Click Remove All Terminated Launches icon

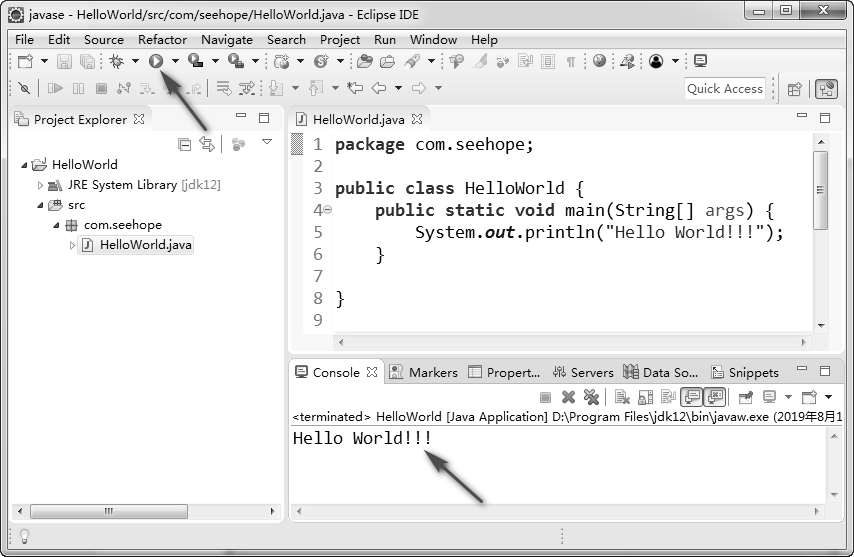591,397
